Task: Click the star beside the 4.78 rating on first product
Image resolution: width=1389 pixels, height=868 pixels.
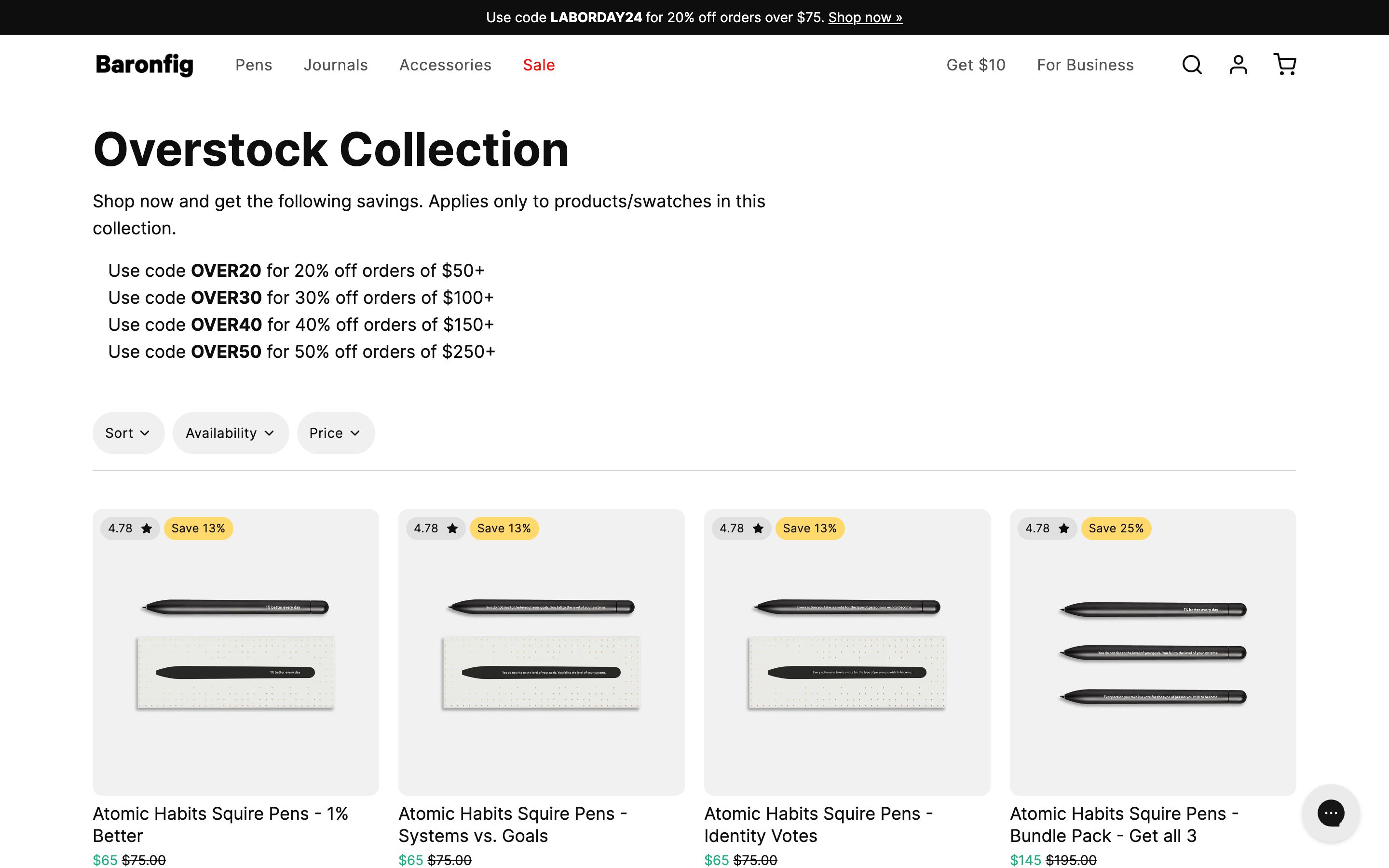Action: click(146, 528)
